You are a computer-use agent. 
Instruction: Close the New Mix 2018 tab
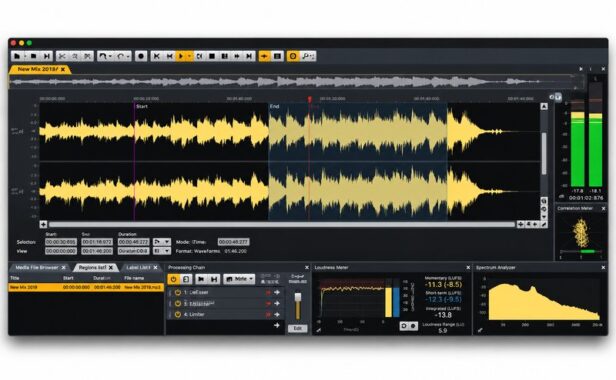63,70
